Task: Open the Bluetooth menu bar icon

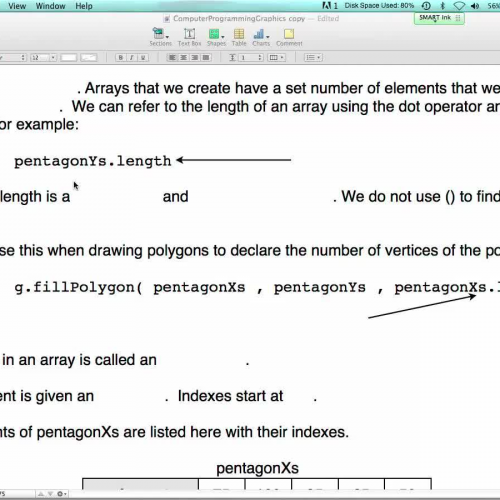Action: (x=443, y=6)
